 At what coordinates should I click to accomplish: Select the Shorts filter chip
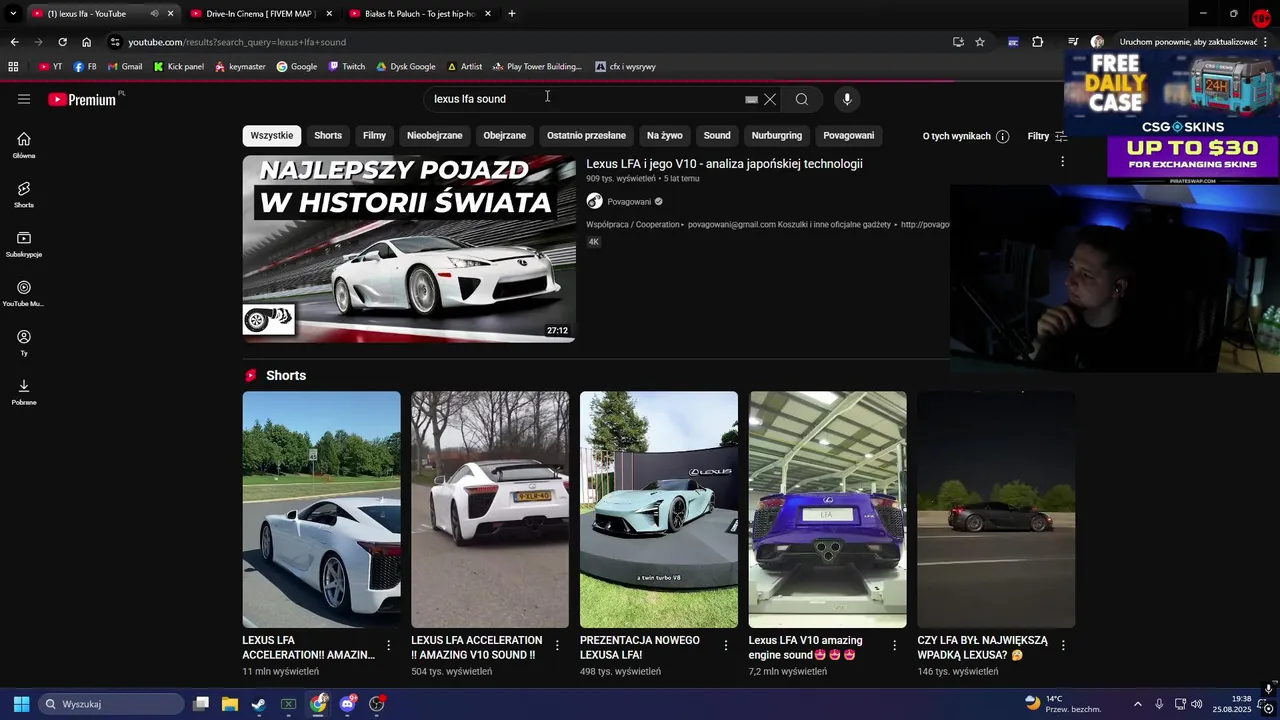point(328,136)
